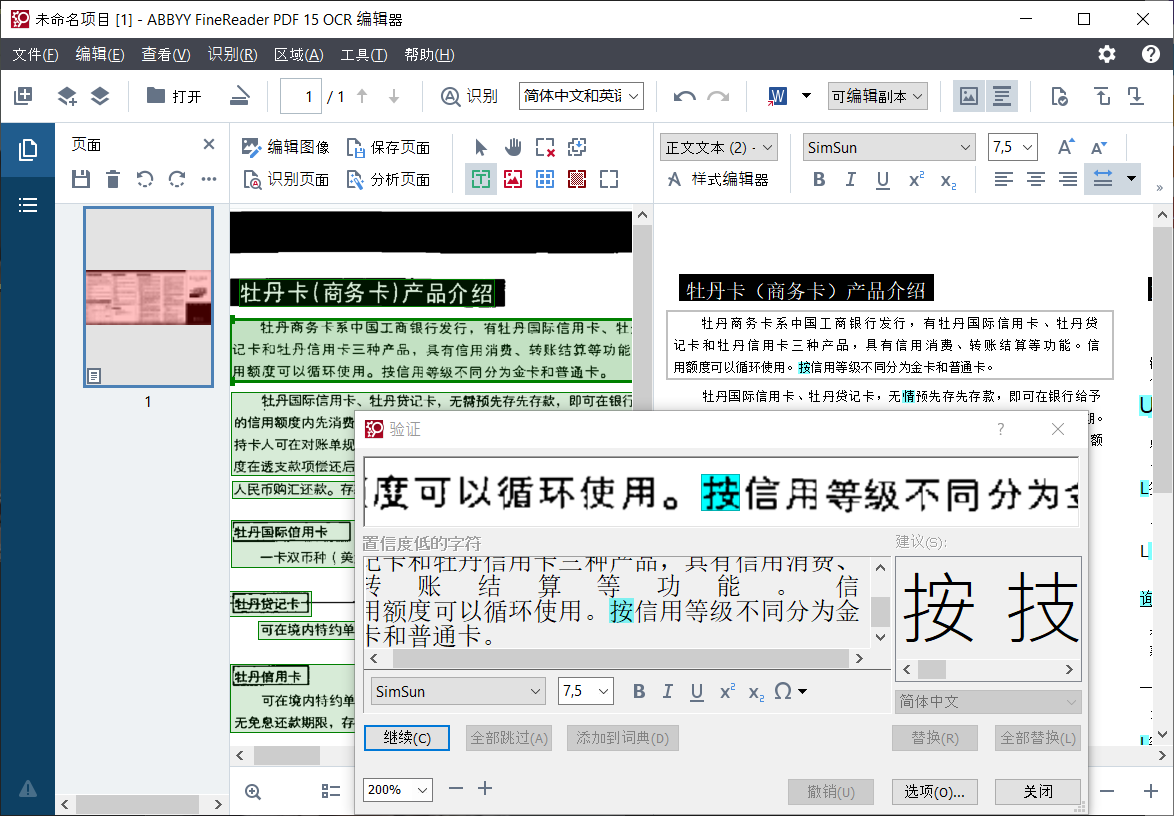The image size is (1174, 816).
Task: Open the 识别(R) menu
Action: point(232,54)
